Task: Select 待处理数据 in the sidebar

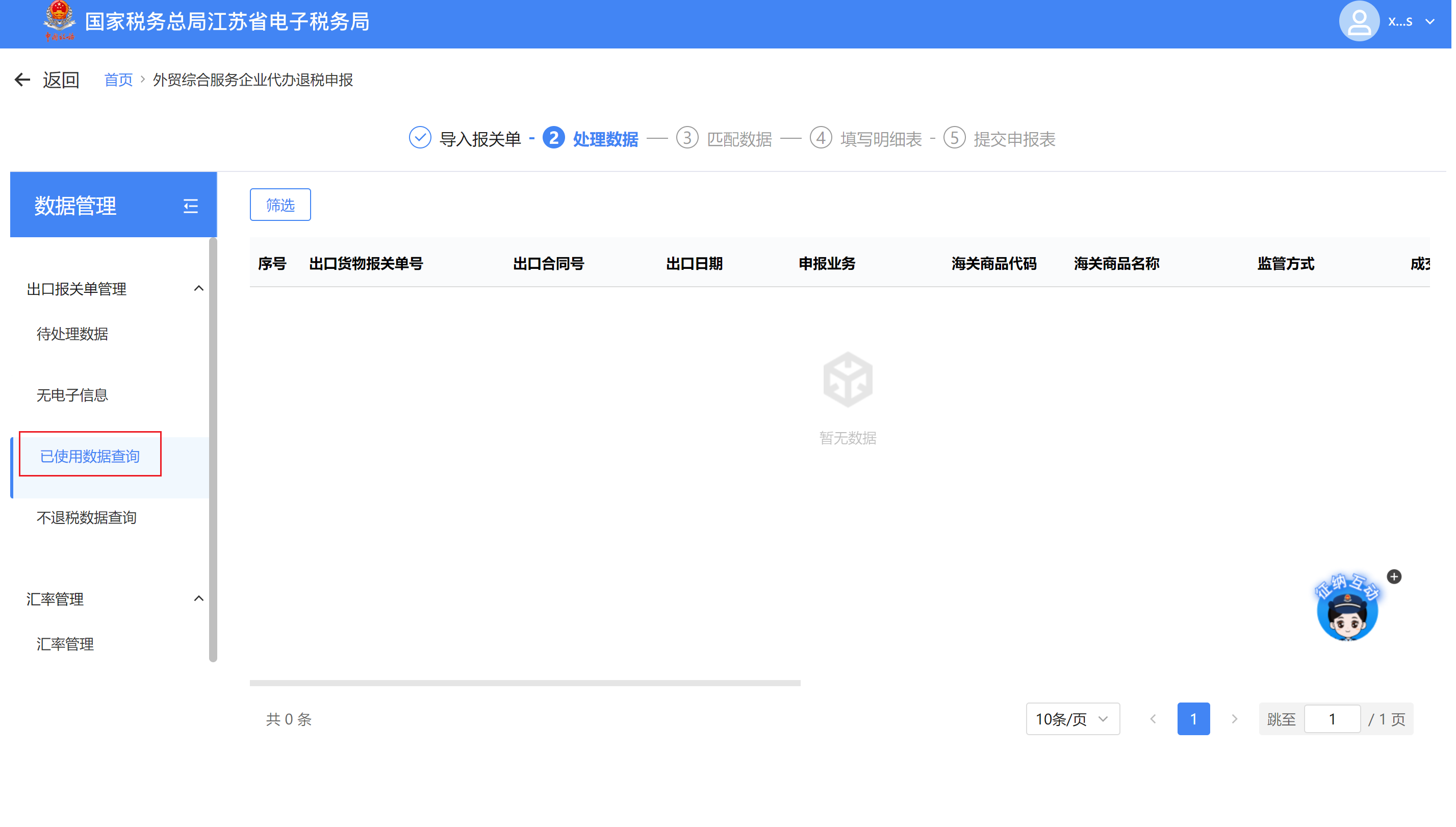Action: point(72,335)
